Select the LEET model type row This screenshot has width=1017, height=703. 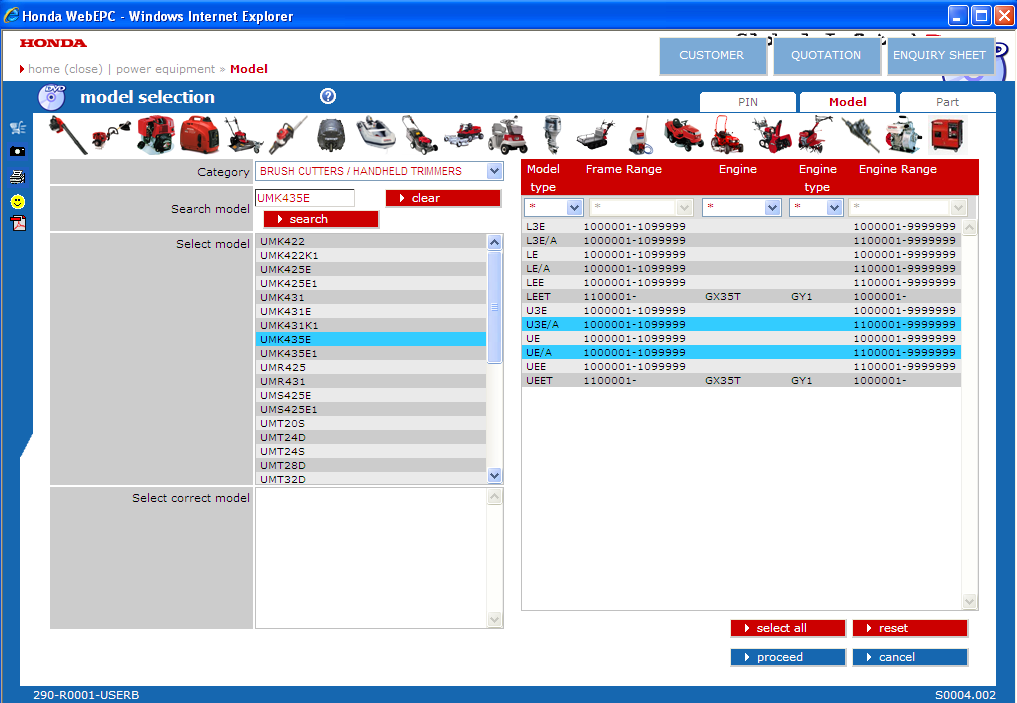(x=741, y=296)
